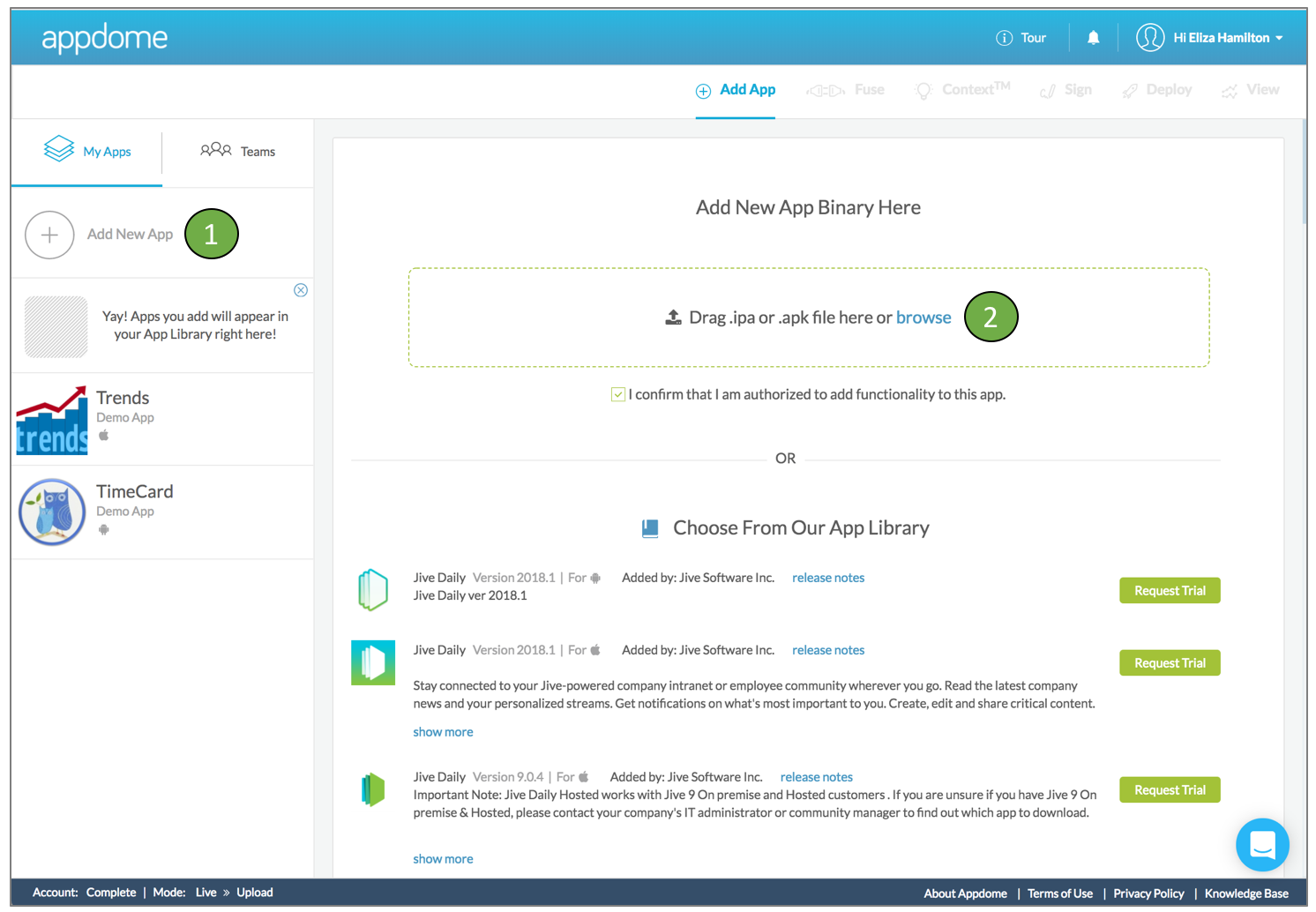This screenshot has width=1316, height=912.
Task: Dismiss the App Library hint message
Action: (301, 290)
